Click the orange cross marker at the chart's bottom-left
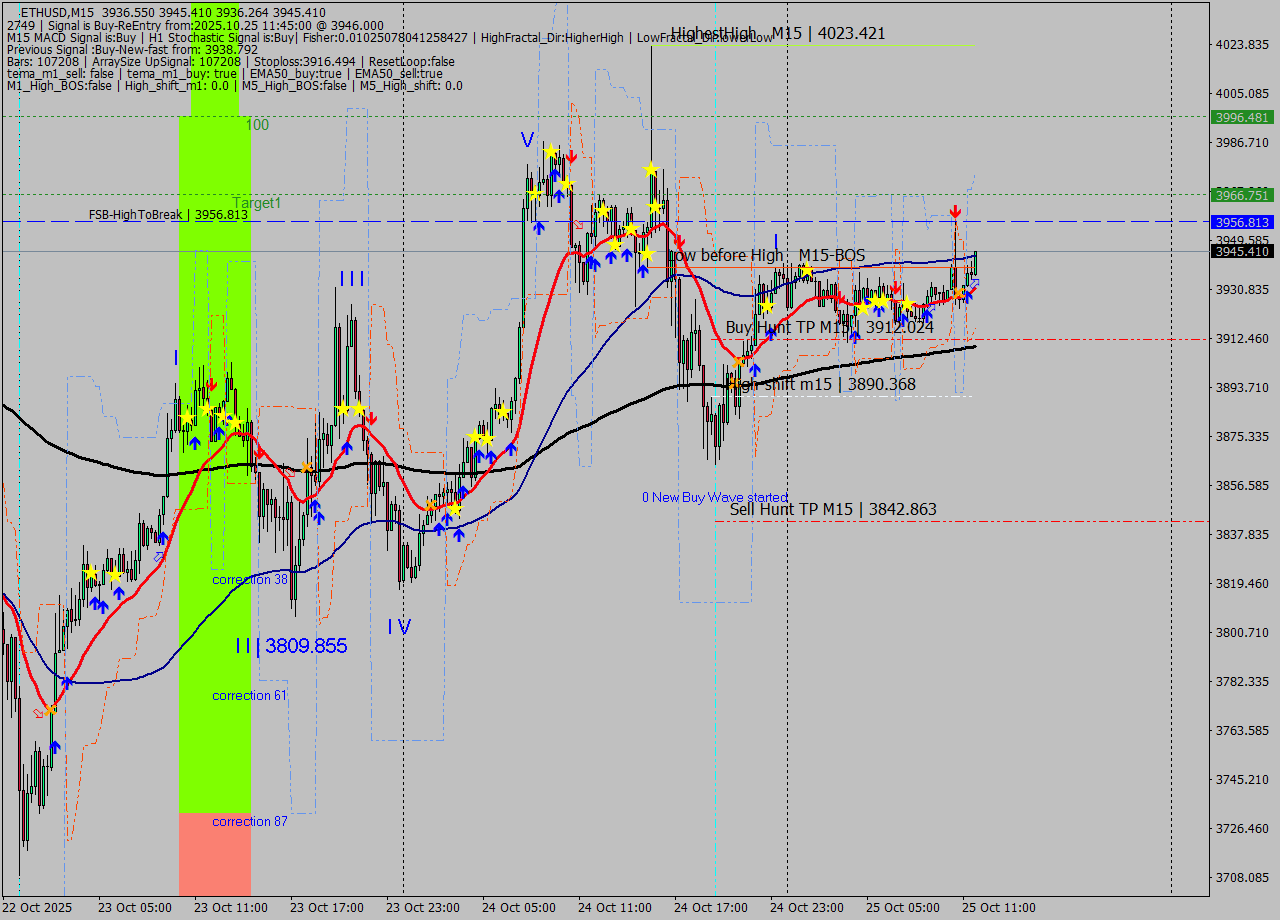Screen dimensions: 1280x920 pos(50,708)
